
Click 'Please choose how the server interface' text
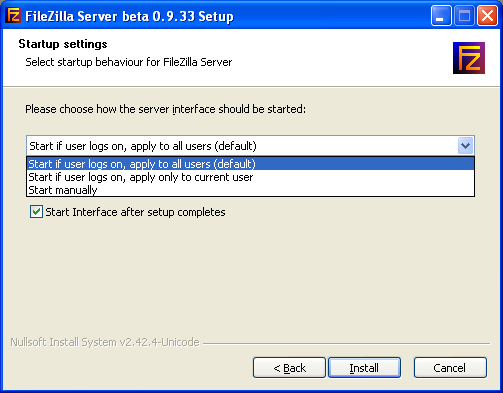[x=165, y=109]
